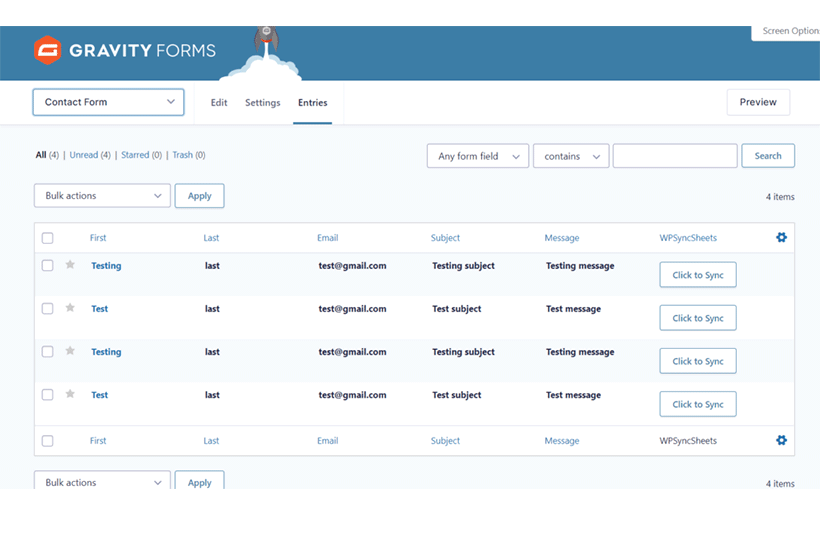Screen dimensions: 820x550
Task: Switch to the Settings tab
Action: [263, 102]
